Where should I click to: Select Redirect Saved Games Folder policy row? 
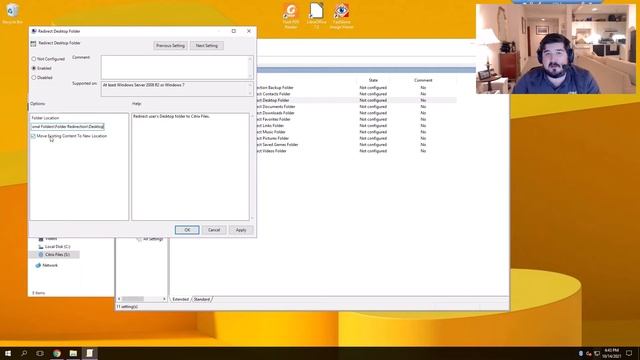(x=355, y=144)
